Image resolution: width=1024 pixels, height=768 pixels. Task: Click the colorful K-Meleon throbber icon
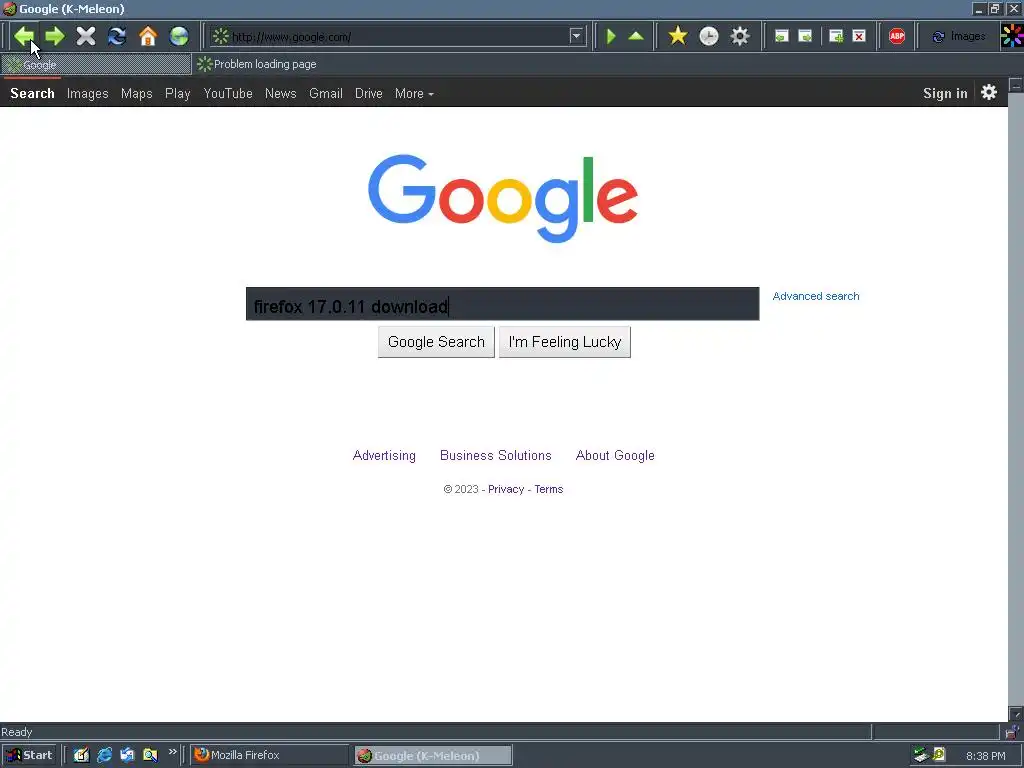[x=1012, y=36]
